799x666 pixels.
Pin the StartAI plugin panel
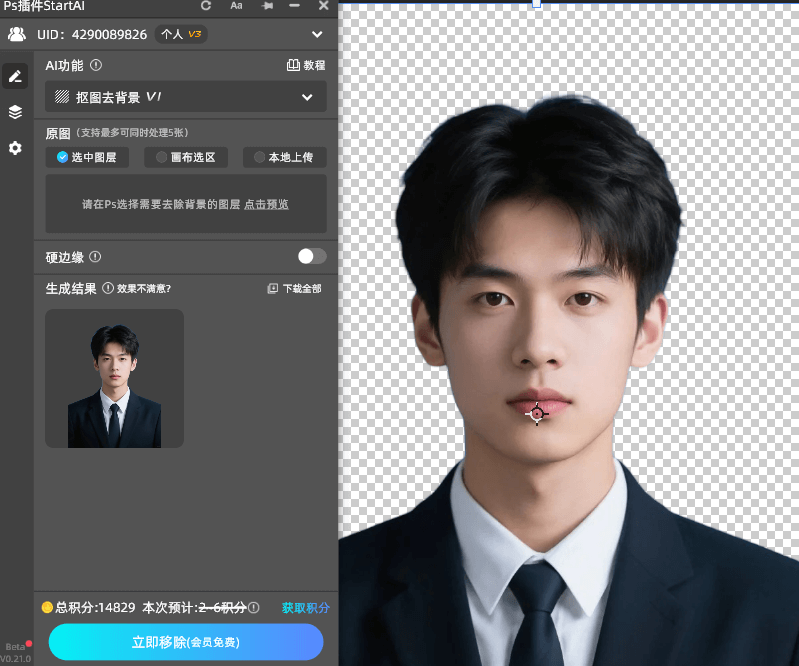click(267, 6)
